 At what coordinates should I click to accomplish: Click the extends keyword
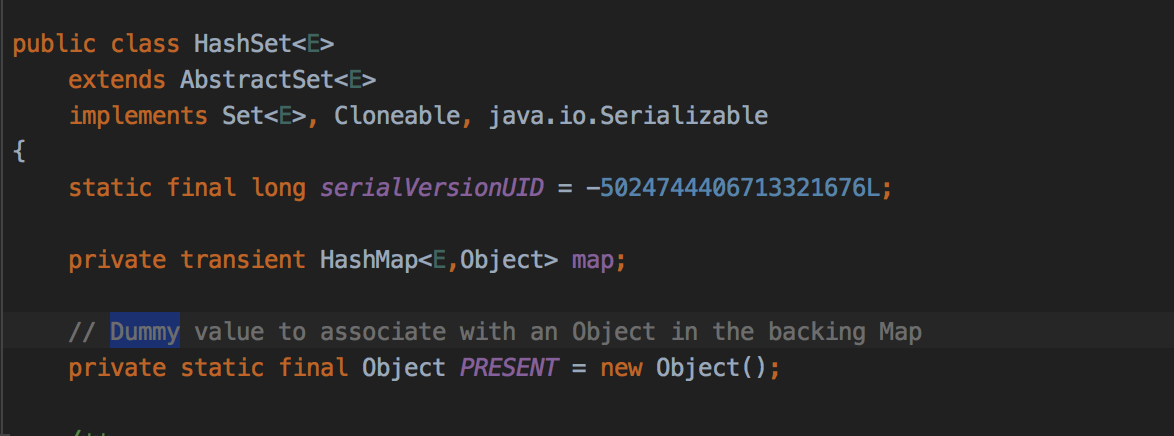117,80
